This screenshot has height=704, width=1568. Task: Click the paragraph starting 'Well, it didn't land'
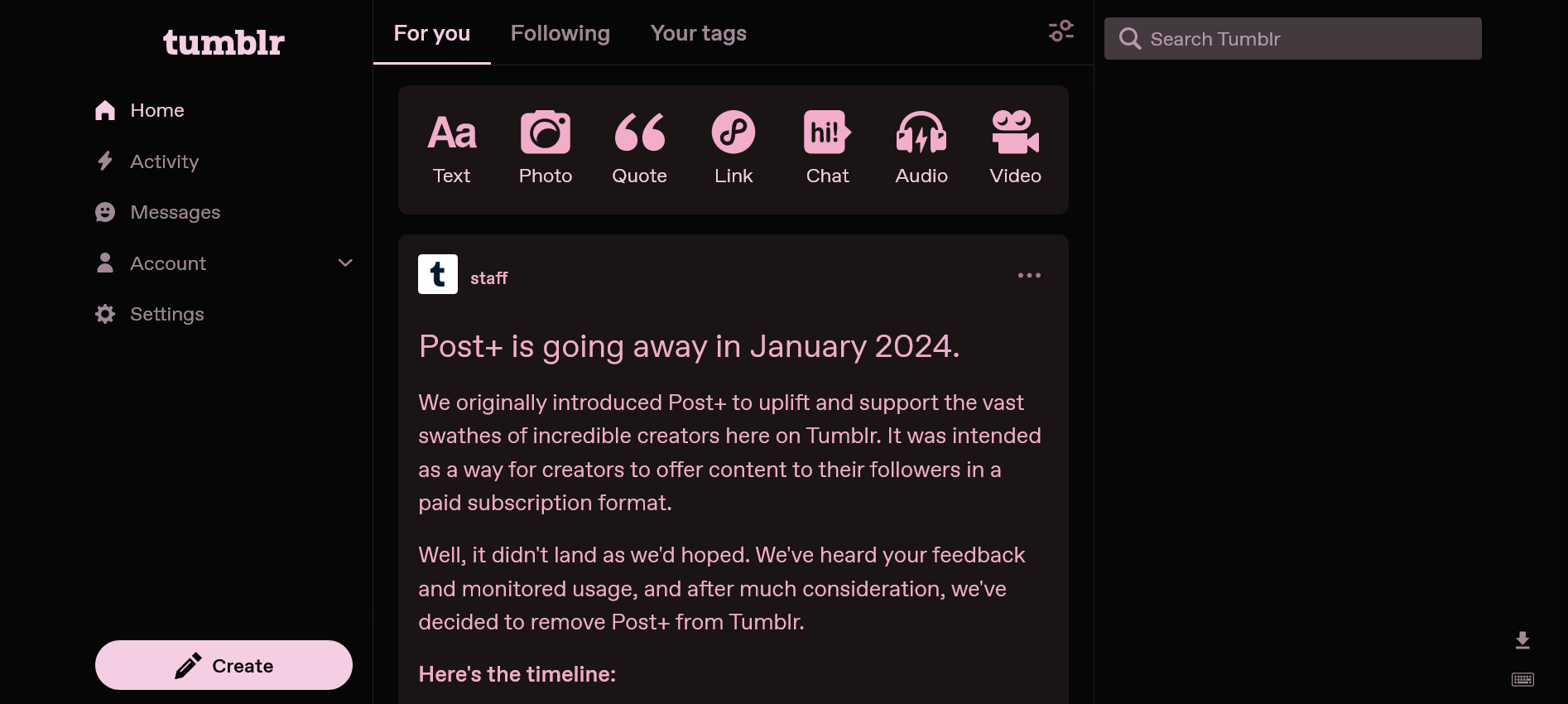[x=722, y=588]
